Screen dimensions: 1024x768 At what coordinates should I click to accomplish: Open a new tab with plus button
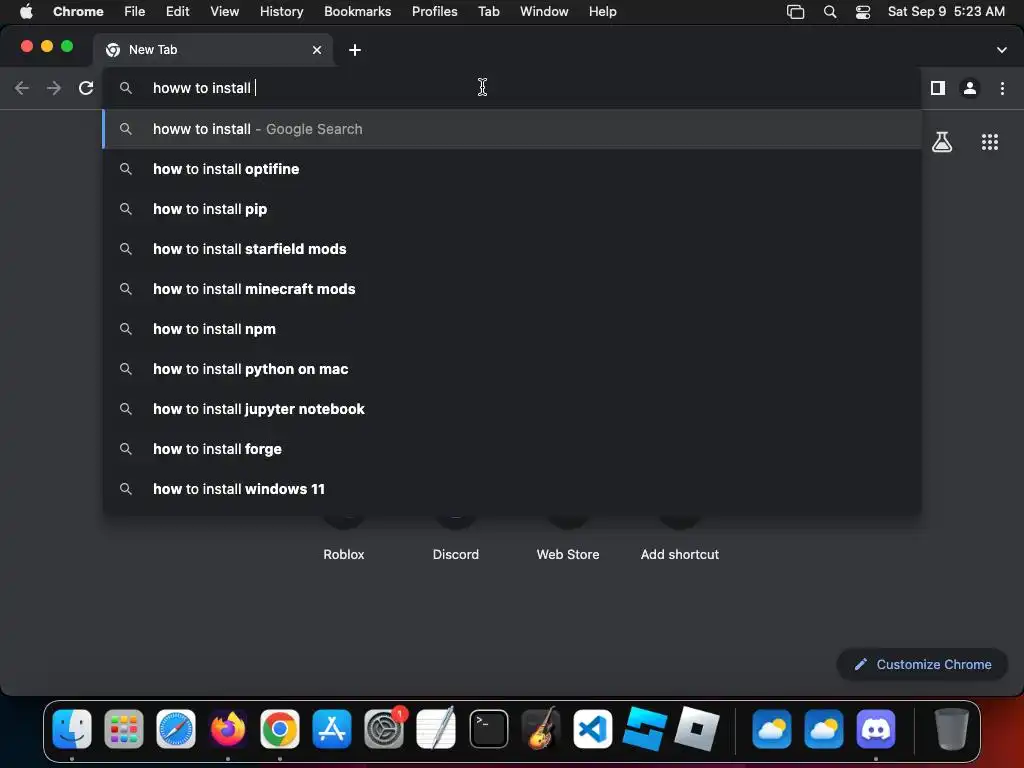[x=355, y=50]
